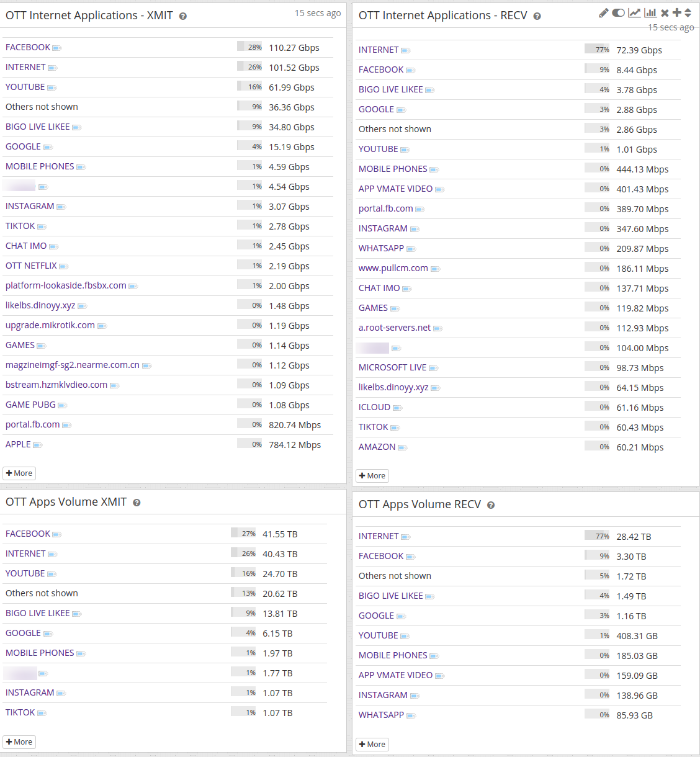This screenshot has width=700, height=757.
Task: Open portal.fb.com link with 389.70 Mbps
Action: coord(386,209)
